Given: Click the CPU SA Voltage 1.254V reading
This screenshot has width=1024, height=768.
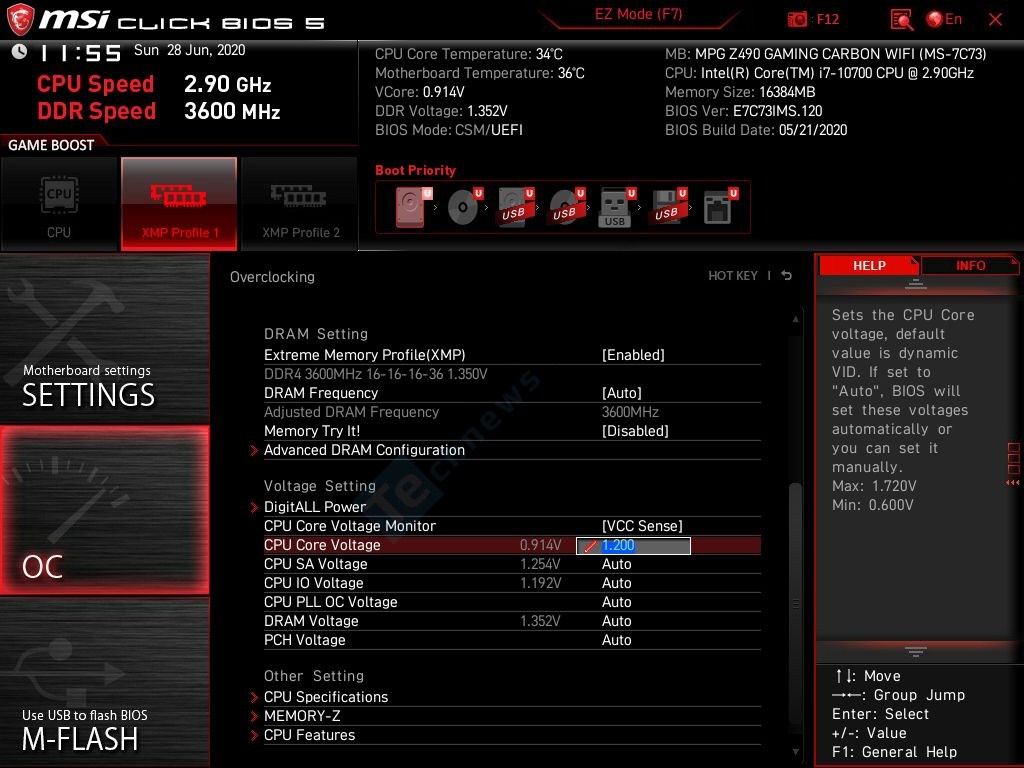Looking at the screenshot, I should coord(540,564).
